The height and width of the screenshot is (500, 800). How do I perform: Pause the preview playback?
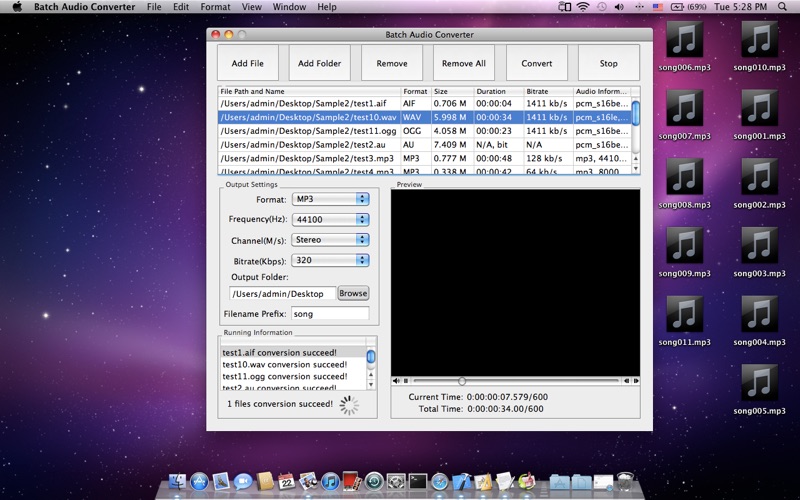(406, 381)
